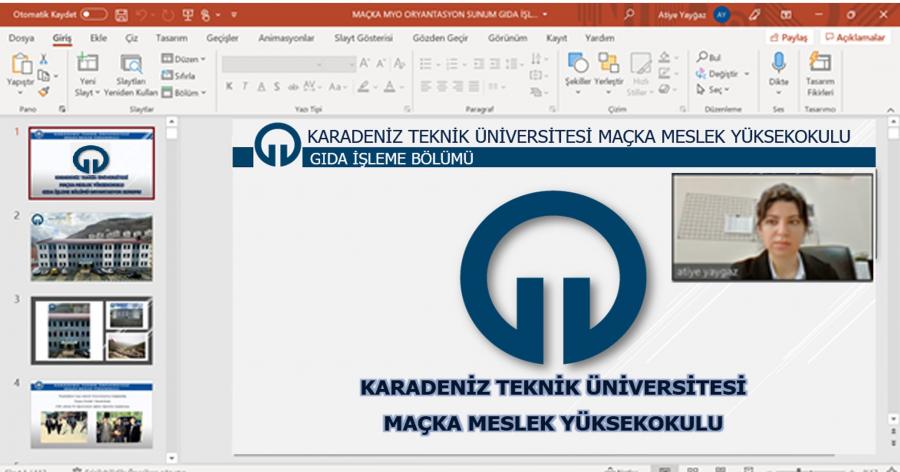900x472 pixels.
Task: Click the Paylaş share button
Action: 789,38
